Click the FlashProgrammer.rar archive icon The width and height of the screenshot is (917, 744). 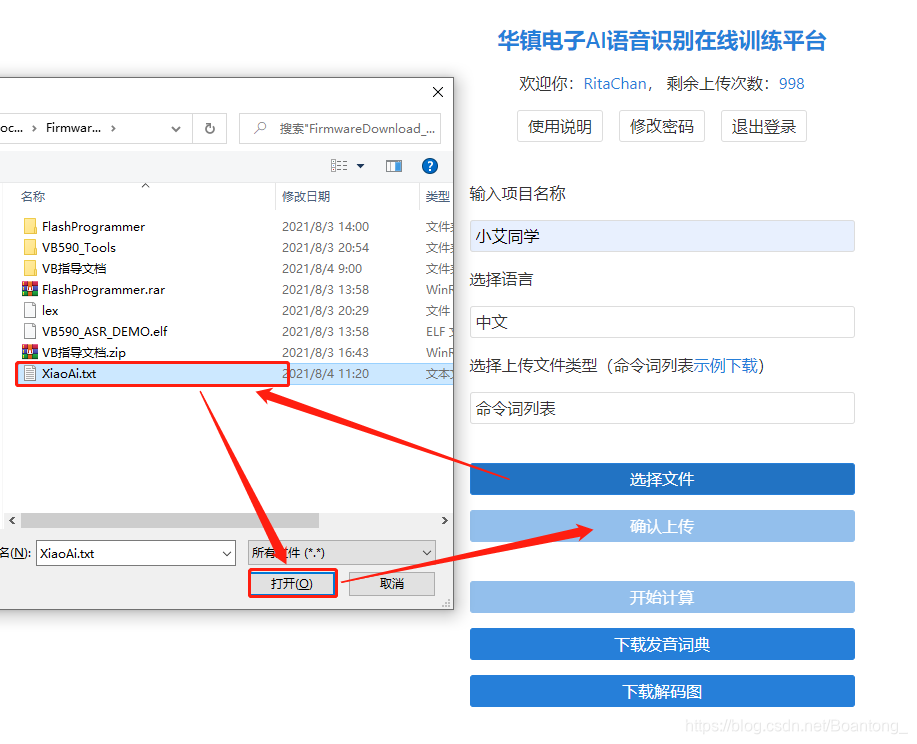point(30,289)
